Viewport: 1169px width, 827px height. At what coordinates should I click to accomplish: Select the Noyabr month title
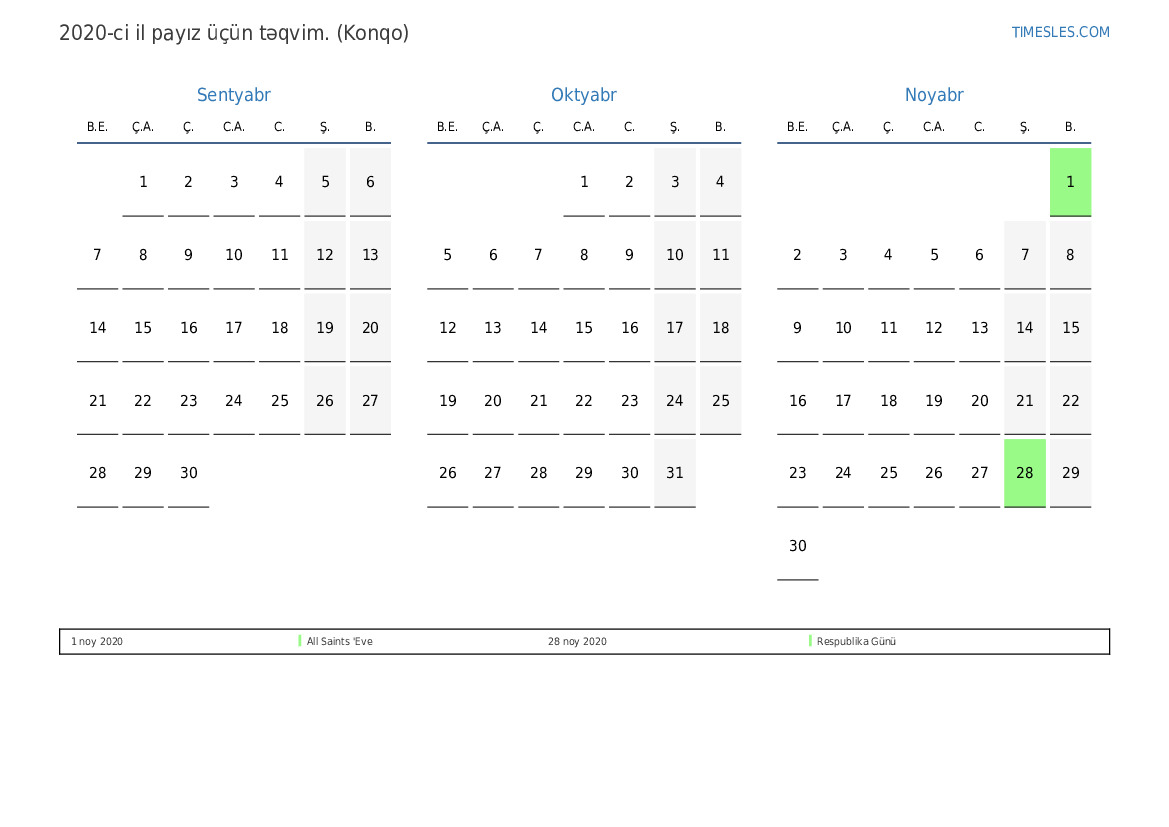tap(933, 95)
